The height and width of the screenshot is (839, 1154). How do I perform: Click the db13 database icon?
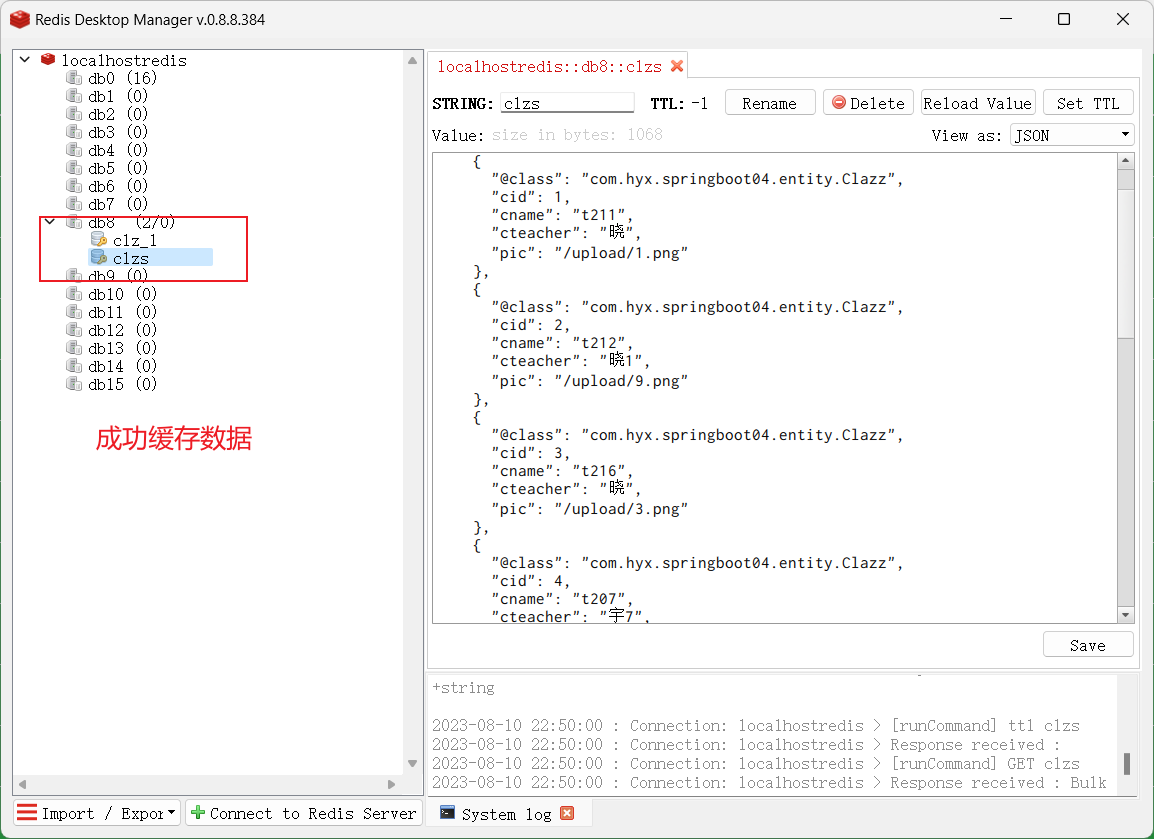(74, 348)
